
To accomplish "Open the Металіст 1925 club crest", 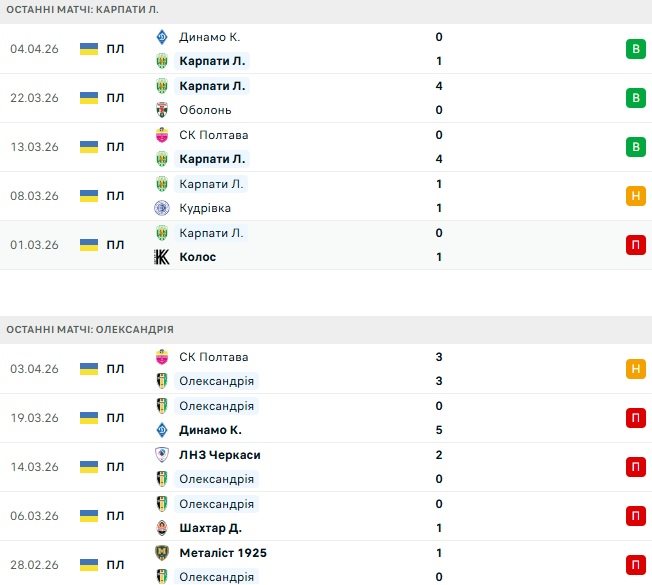I will [162, 553].
